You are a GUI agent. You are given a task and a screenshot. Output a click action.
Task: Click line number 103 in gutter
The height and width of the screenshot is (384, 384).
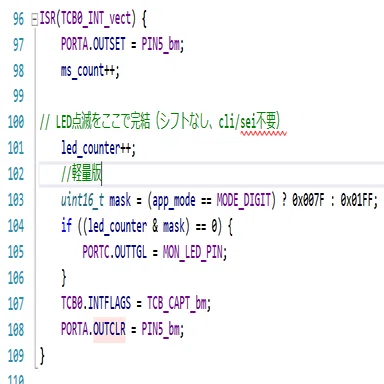click(16, 200)
